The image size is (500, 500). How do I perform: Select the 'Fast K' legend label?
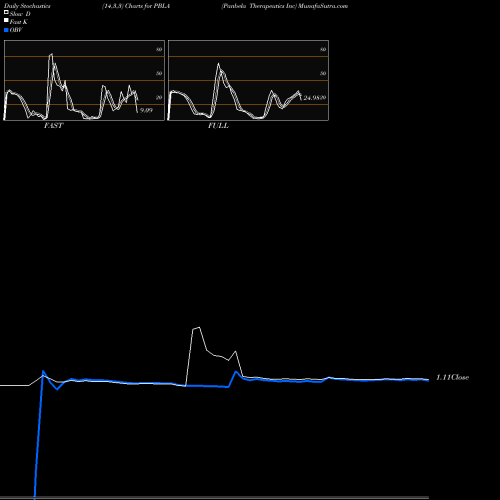(x=19, y=22)
